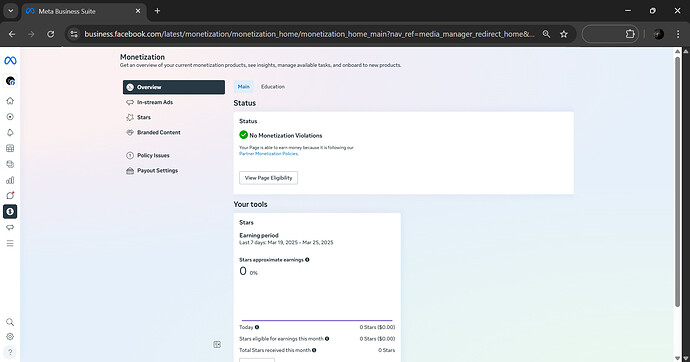Click the Stars approximate earnings info icon
Image resolution: width=690 pixels, height=362 pixels.
click(307, 260)
